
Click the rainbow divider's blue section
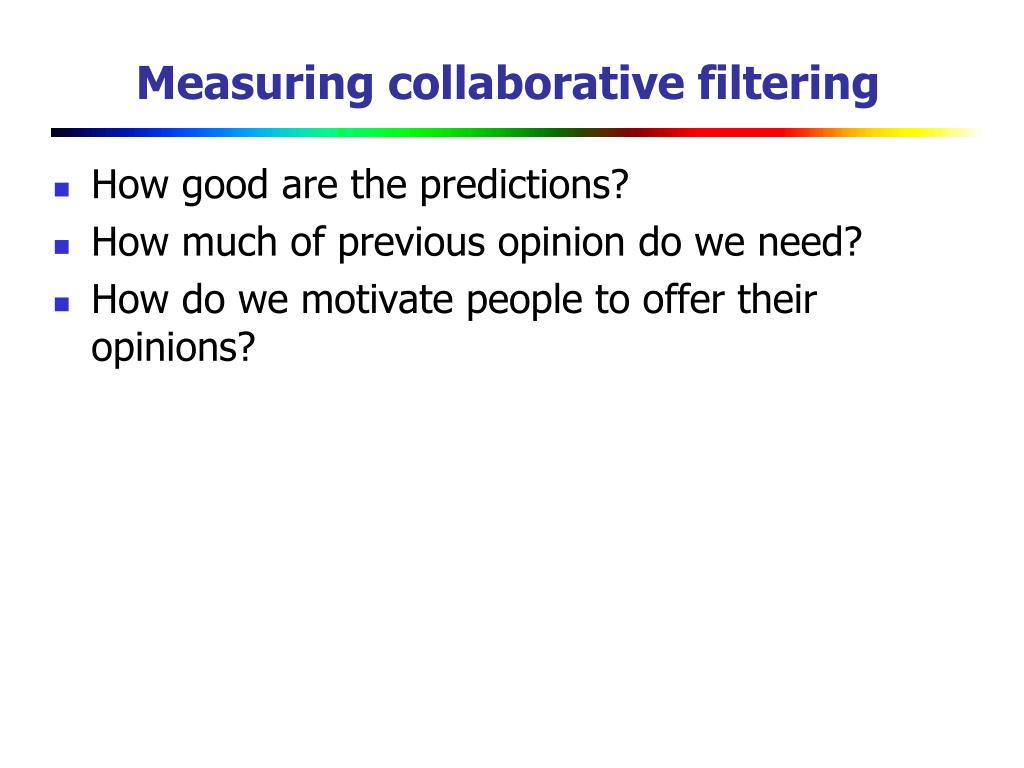click(x=170, y=133)
